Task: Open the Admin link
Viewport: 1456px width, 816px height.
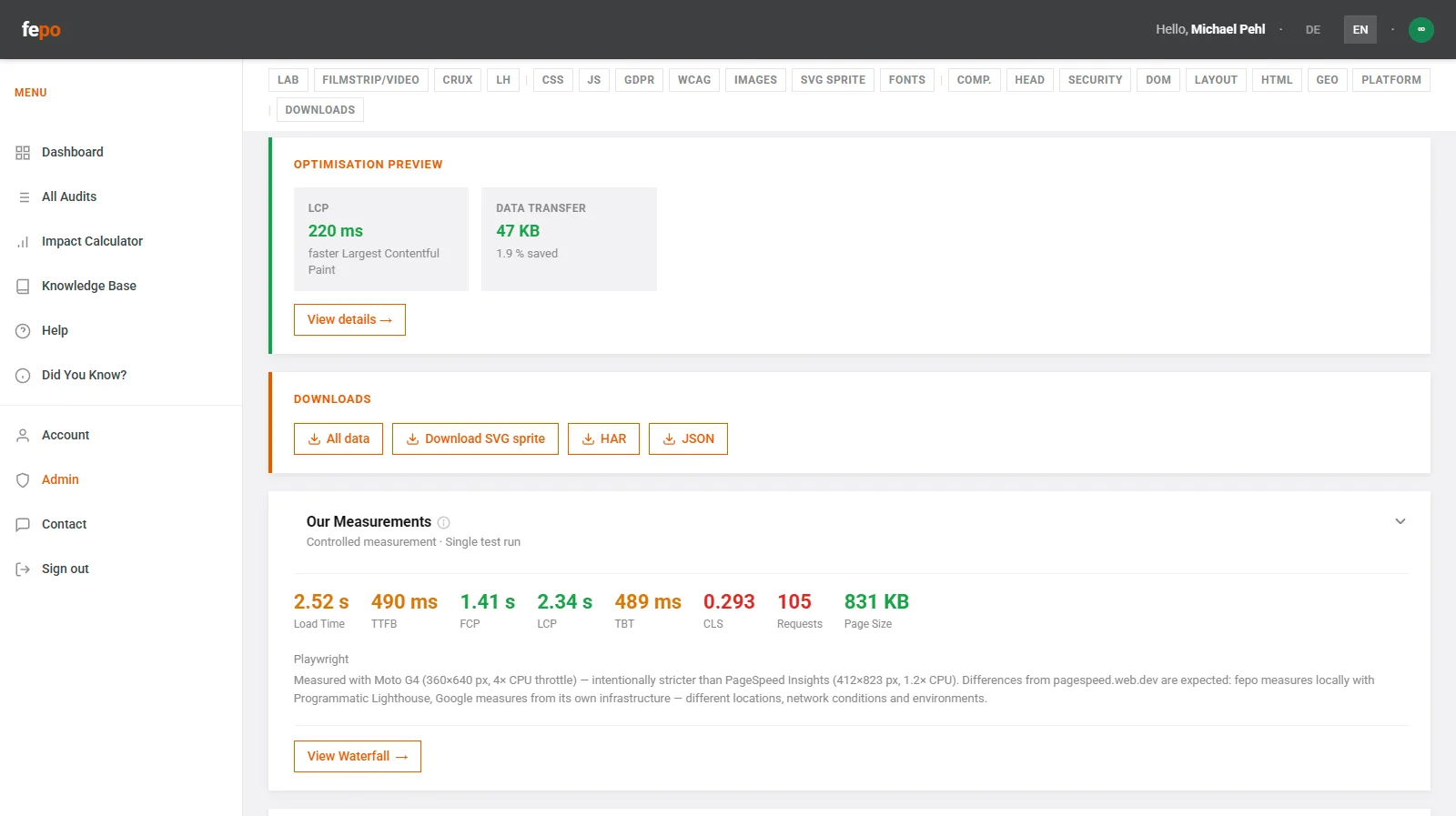Action: pyautogui.click(x=60, y=480)
